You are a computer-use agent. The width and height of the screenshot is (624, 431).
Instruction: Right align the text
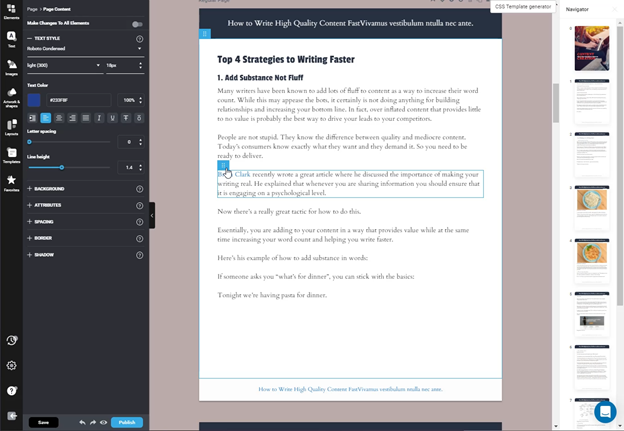(72, 118)
